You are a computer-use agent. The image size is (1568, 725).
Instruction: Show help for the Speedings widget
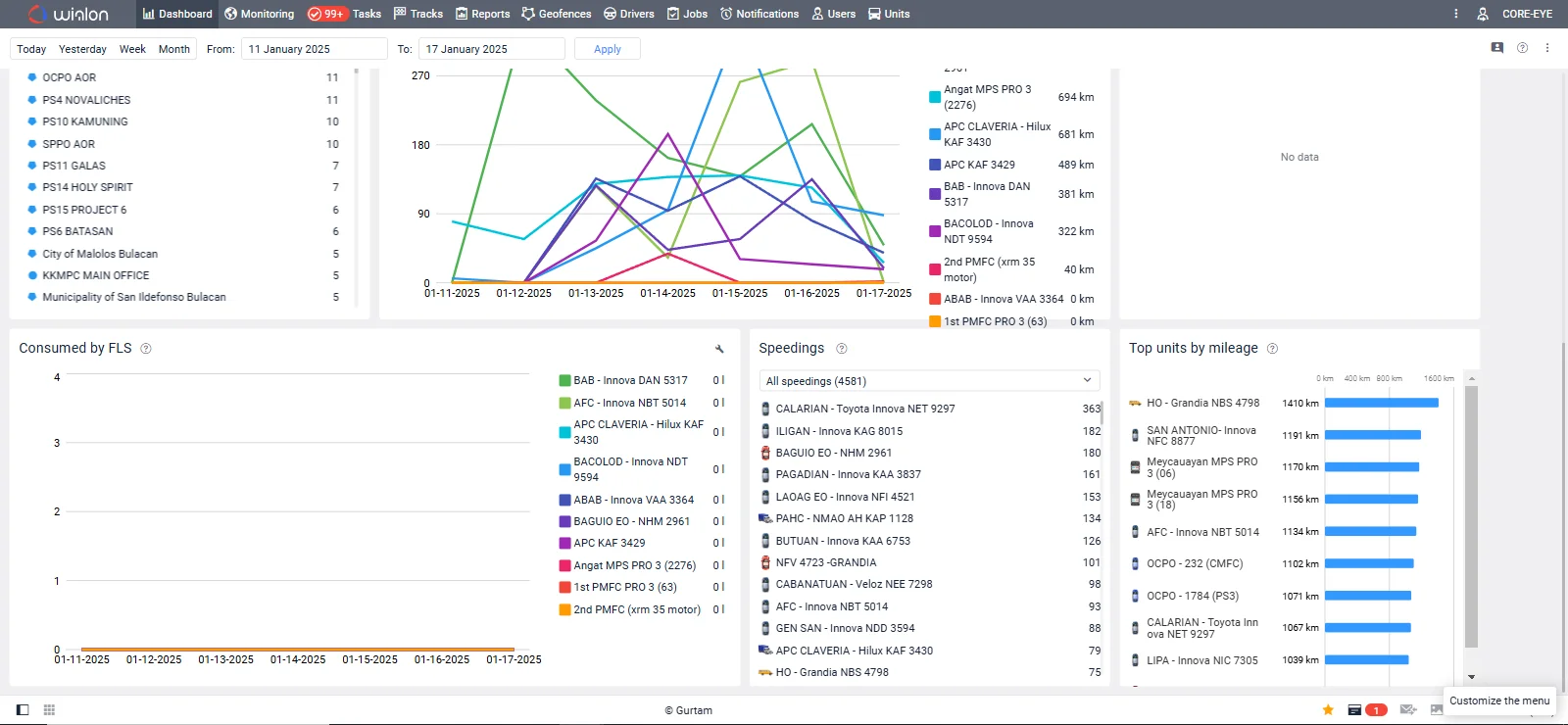(841, 349)
